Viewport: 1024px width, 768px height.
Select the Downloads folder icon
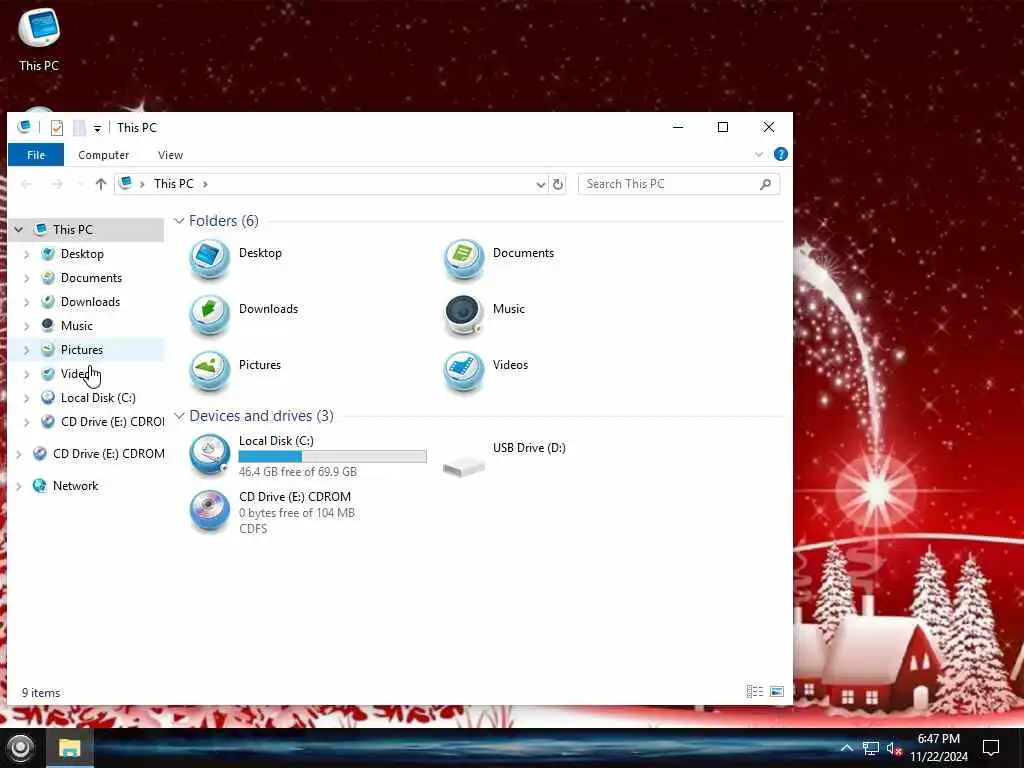[210, 315]
